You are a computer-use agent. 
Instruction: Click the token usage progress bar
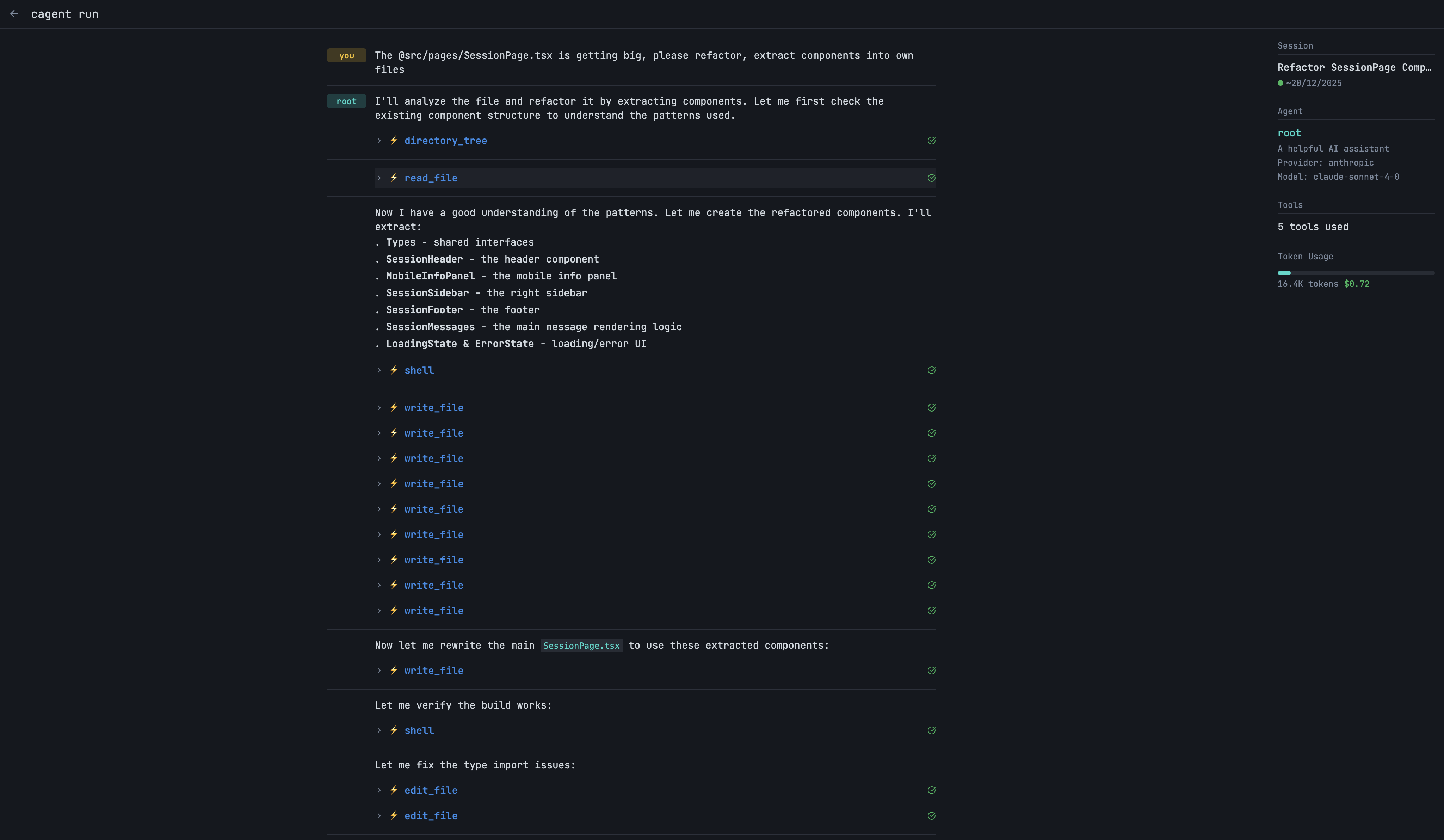coord(1355,273)
